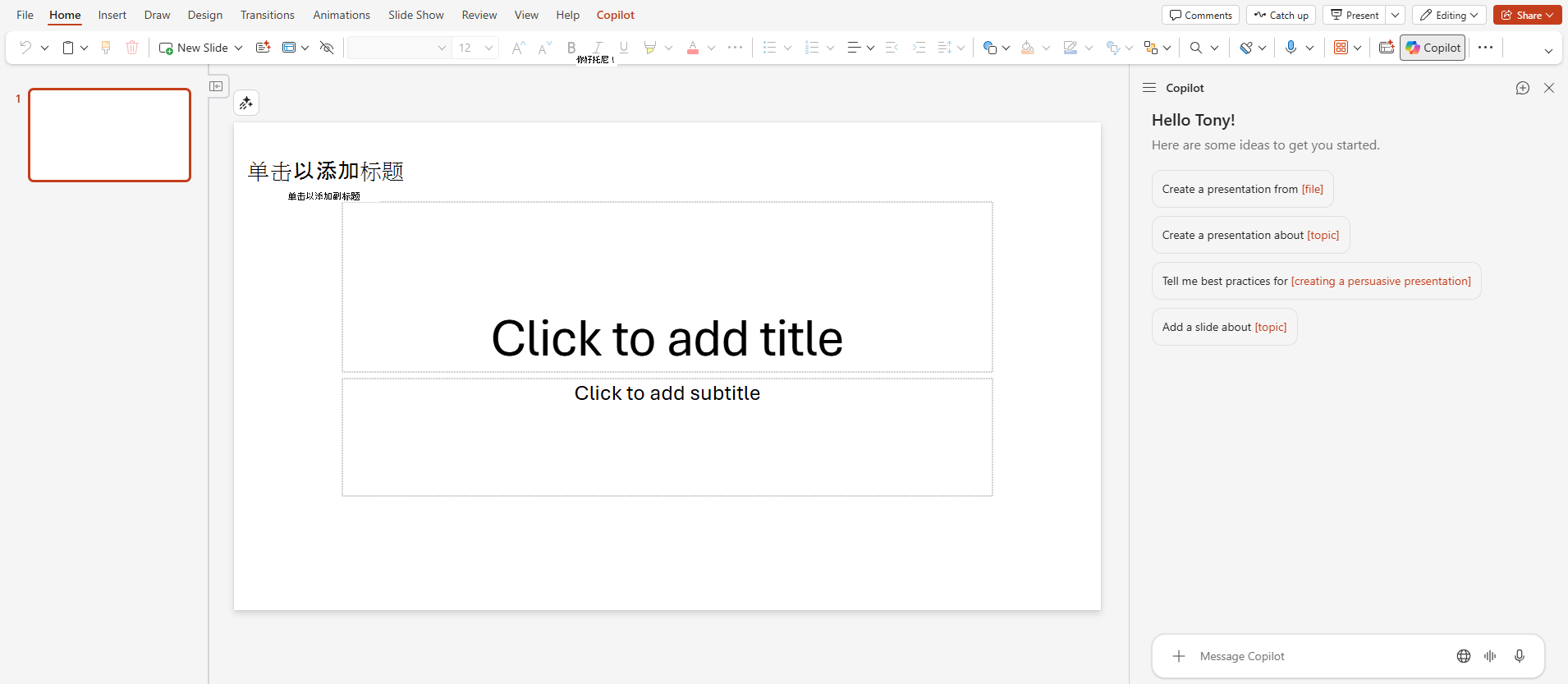This screenshot has height=684, width=1568.
Task: Open the Editing mode dropdown
Action: coord(1449,15)
